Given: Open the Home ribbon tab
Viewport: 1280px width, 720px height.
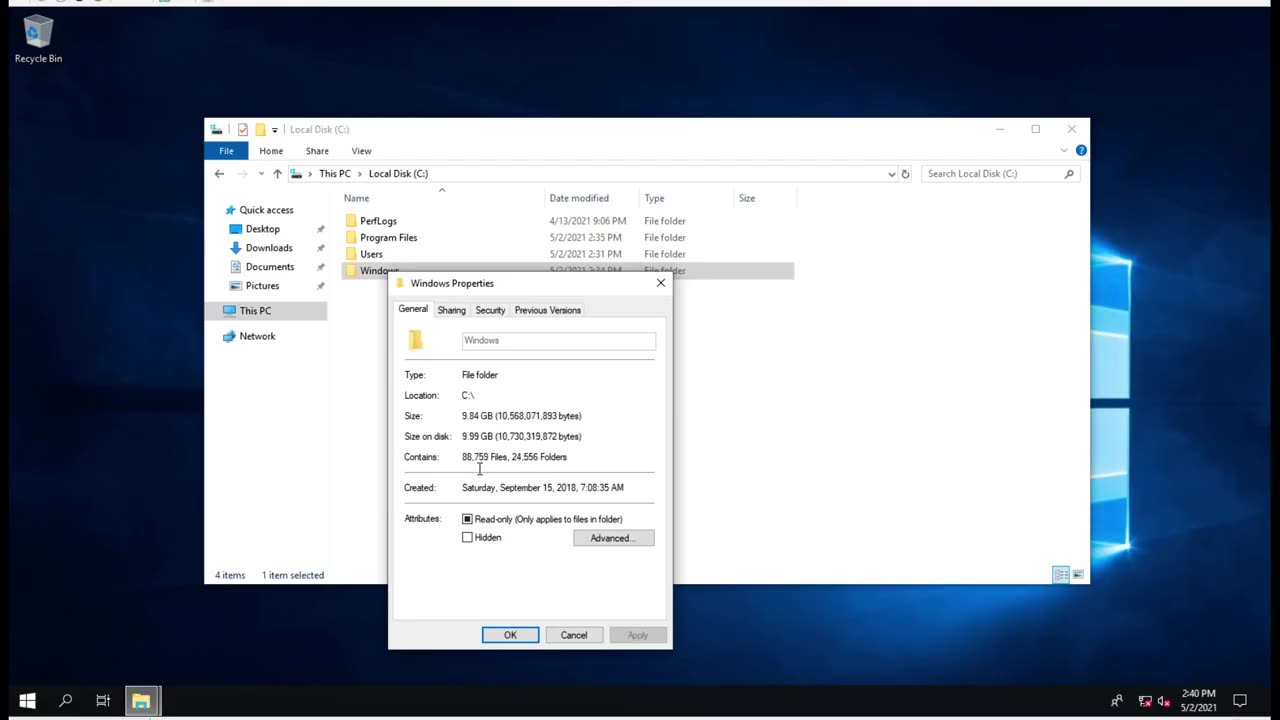Looking at the screenshot, I should (x=271, y=151).
